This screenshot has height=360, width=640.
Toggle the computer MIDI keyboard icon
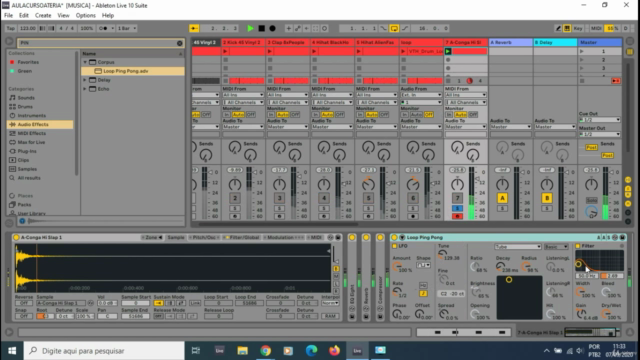click(x=567, y=28)
